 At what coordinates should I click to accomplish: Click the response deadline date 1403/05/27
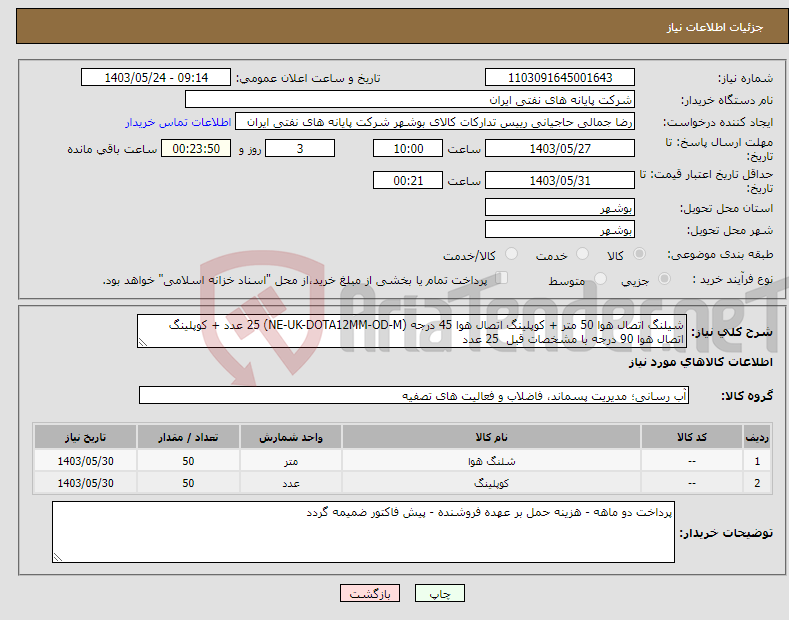[x=560, y=148]
